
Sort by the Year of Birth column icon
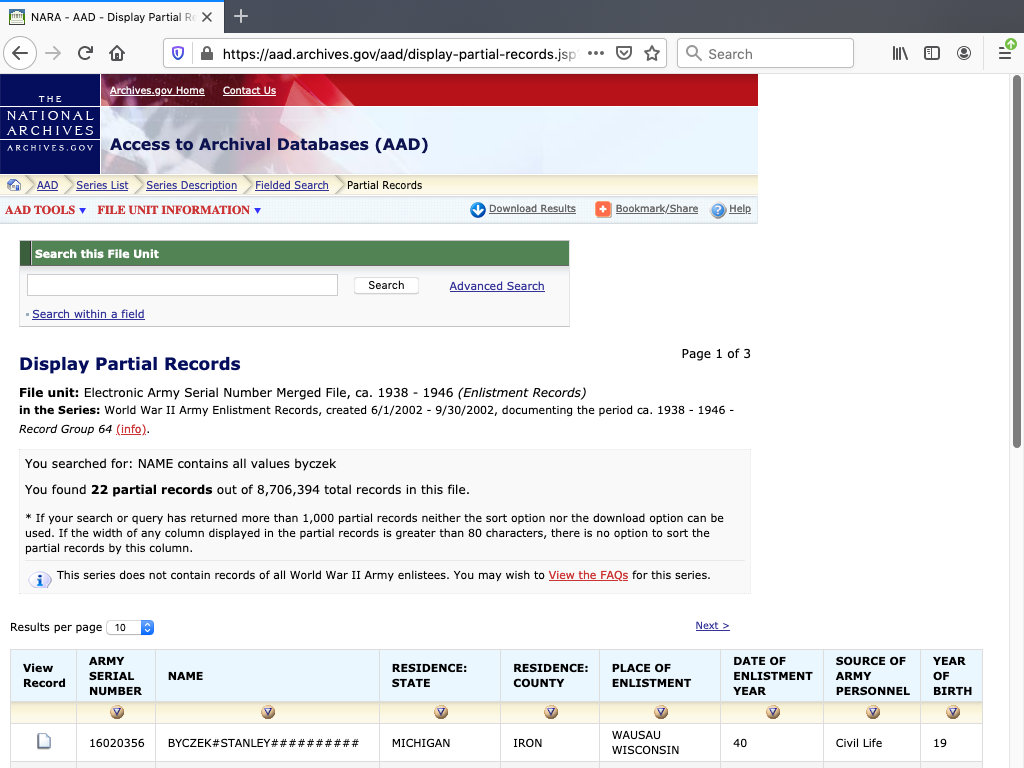(952, 712)
